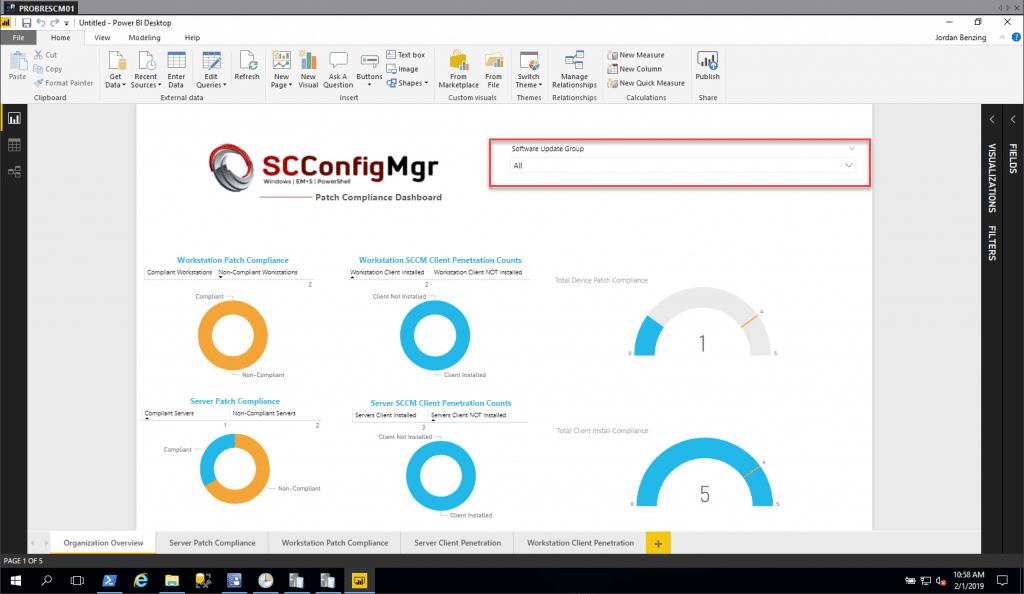1024x594 pixels.
Task: Open the Server Patch Compliance page
Action: point(211,542)
